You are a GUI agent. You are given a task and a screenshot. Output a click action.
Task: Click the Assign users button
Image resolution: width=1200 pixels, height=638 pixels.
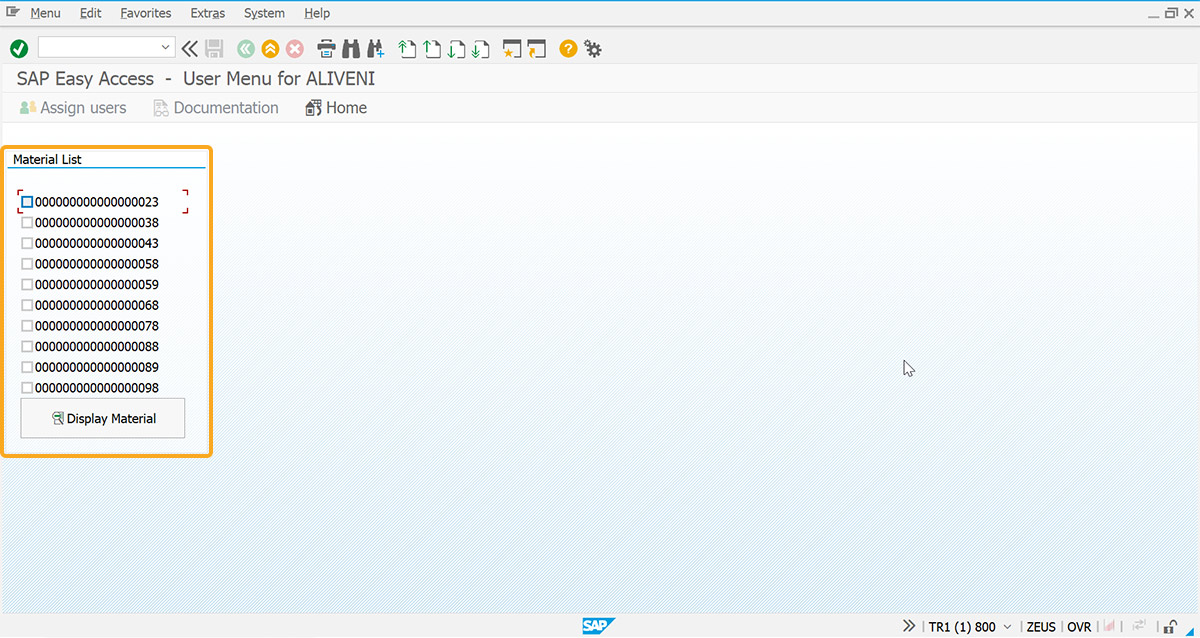pos(73,108)
